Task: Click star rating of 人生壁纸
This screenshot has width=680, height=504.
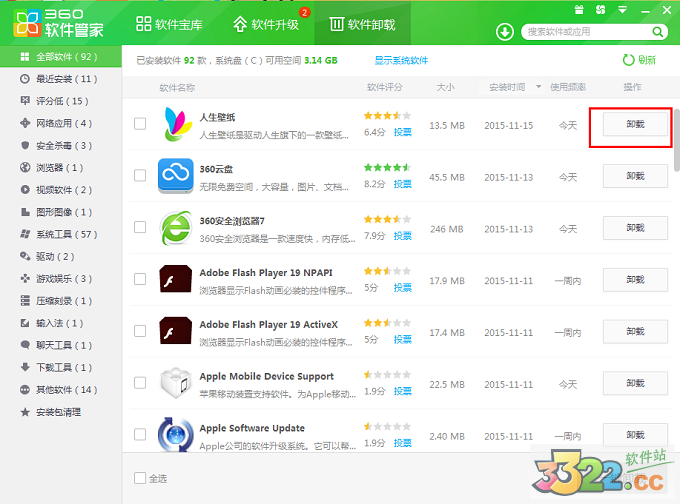Action: pos(387,115)
